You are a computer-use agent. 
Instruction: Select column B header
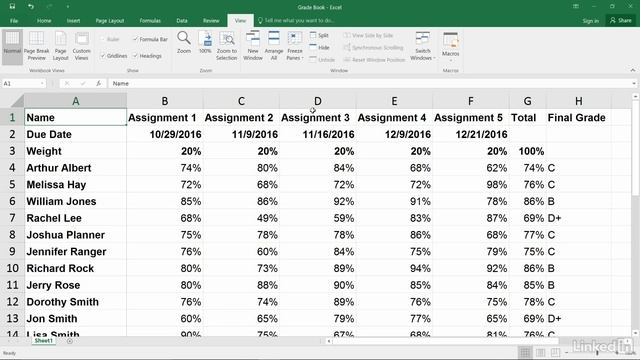tap(164, 101)
